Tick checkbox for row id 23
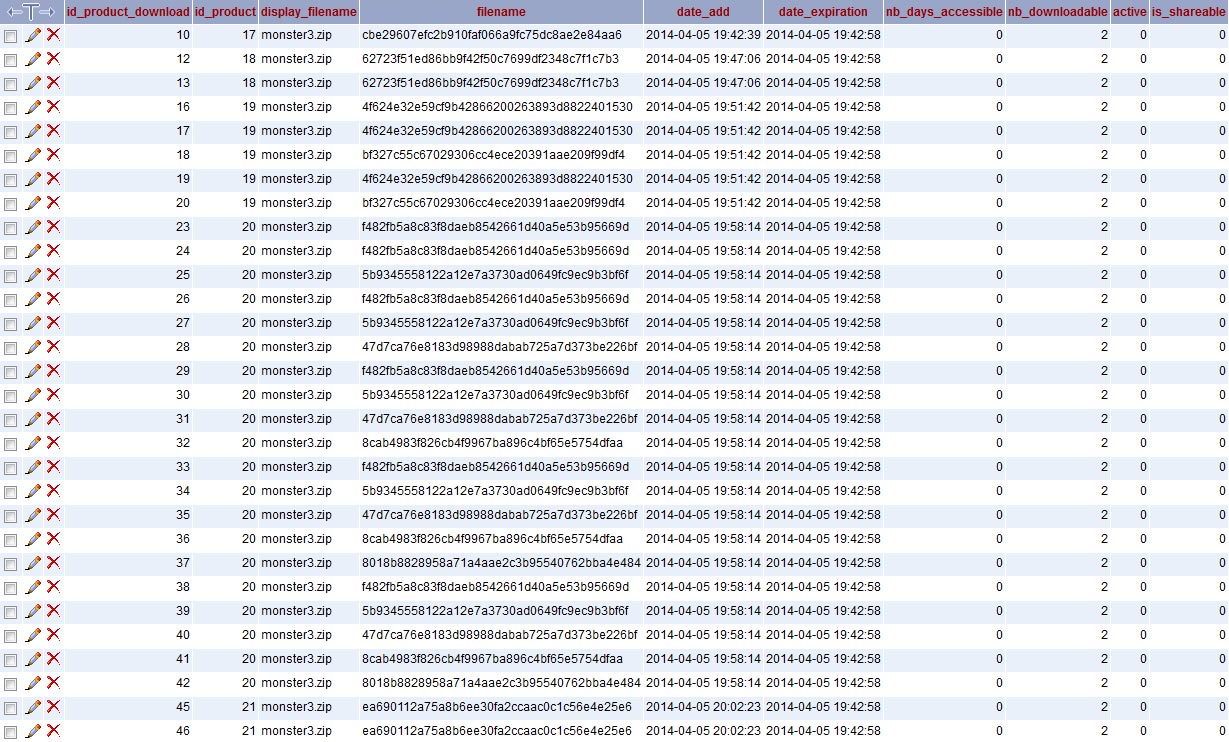 (10, 228)
